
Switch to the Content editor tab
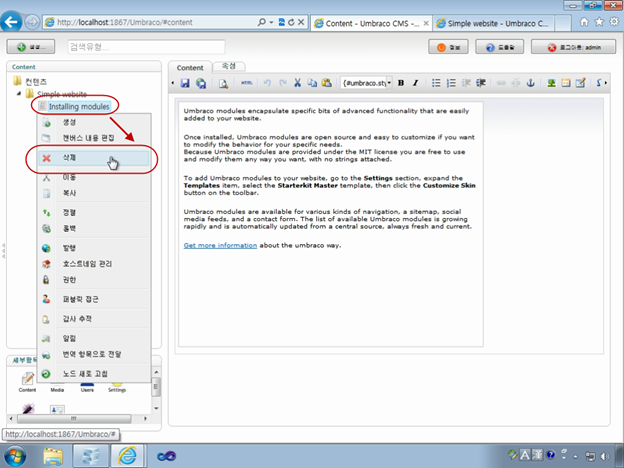[x=190, y=67]
